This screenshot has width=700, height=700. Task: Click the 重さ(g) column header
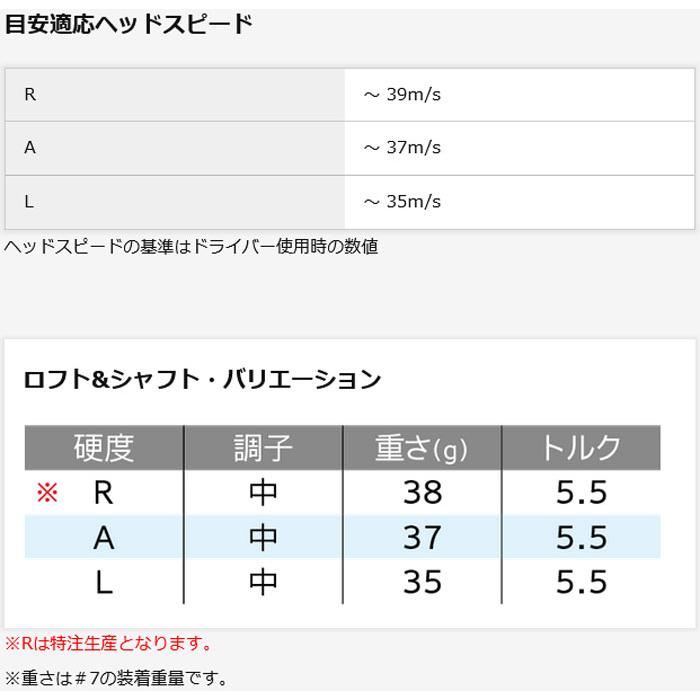coord(422,448)
